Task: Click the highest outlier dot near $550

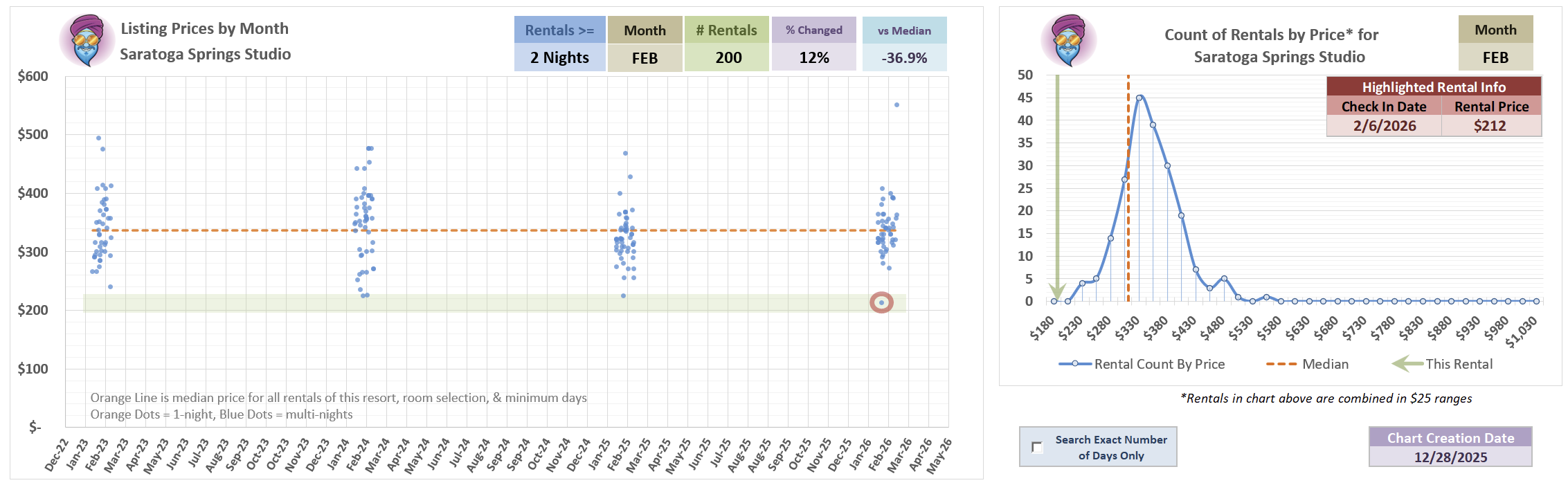Action: (896, 105)
